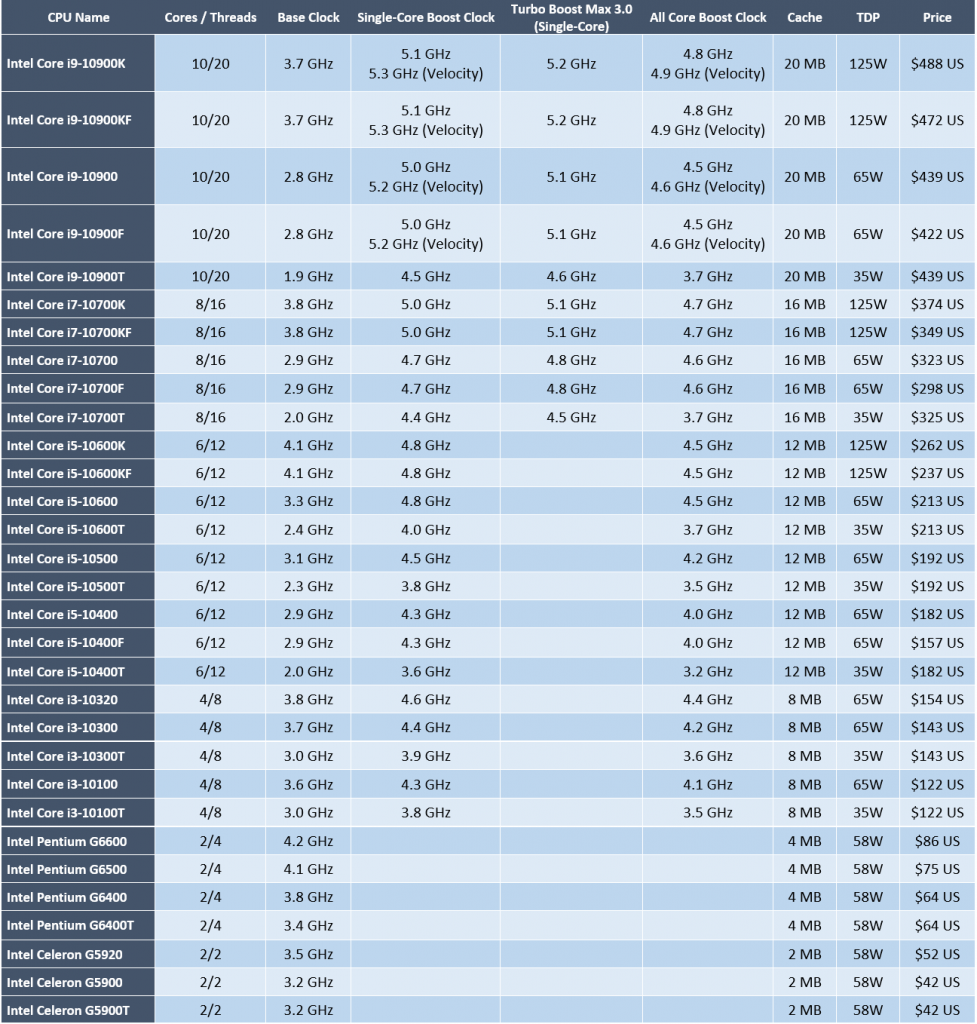
Task: Click the Intel Core i9-10900KF name cell
Action: tap(78, 120)
